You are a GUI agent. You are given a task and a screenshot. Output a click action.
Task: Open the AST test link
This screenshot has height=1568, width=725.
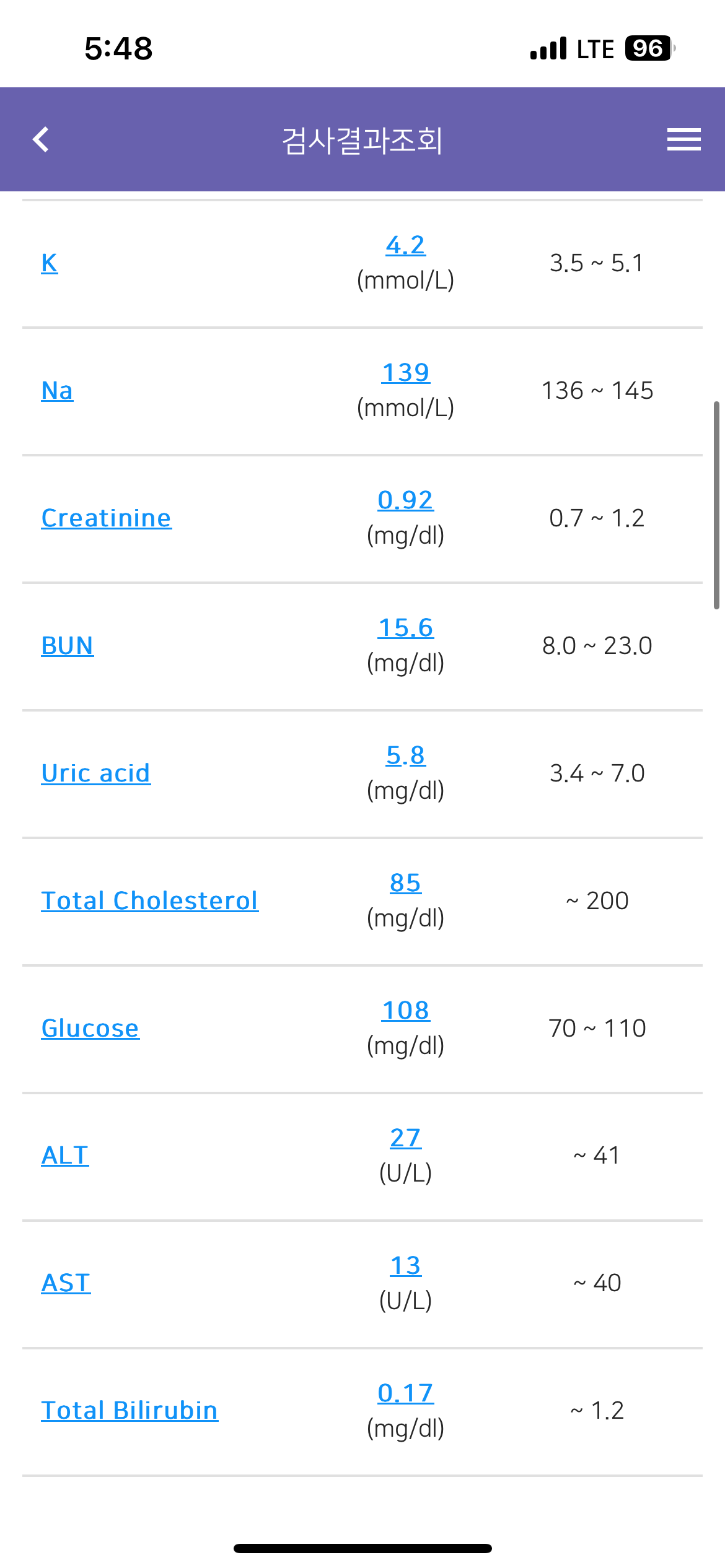pos(66,1283)
